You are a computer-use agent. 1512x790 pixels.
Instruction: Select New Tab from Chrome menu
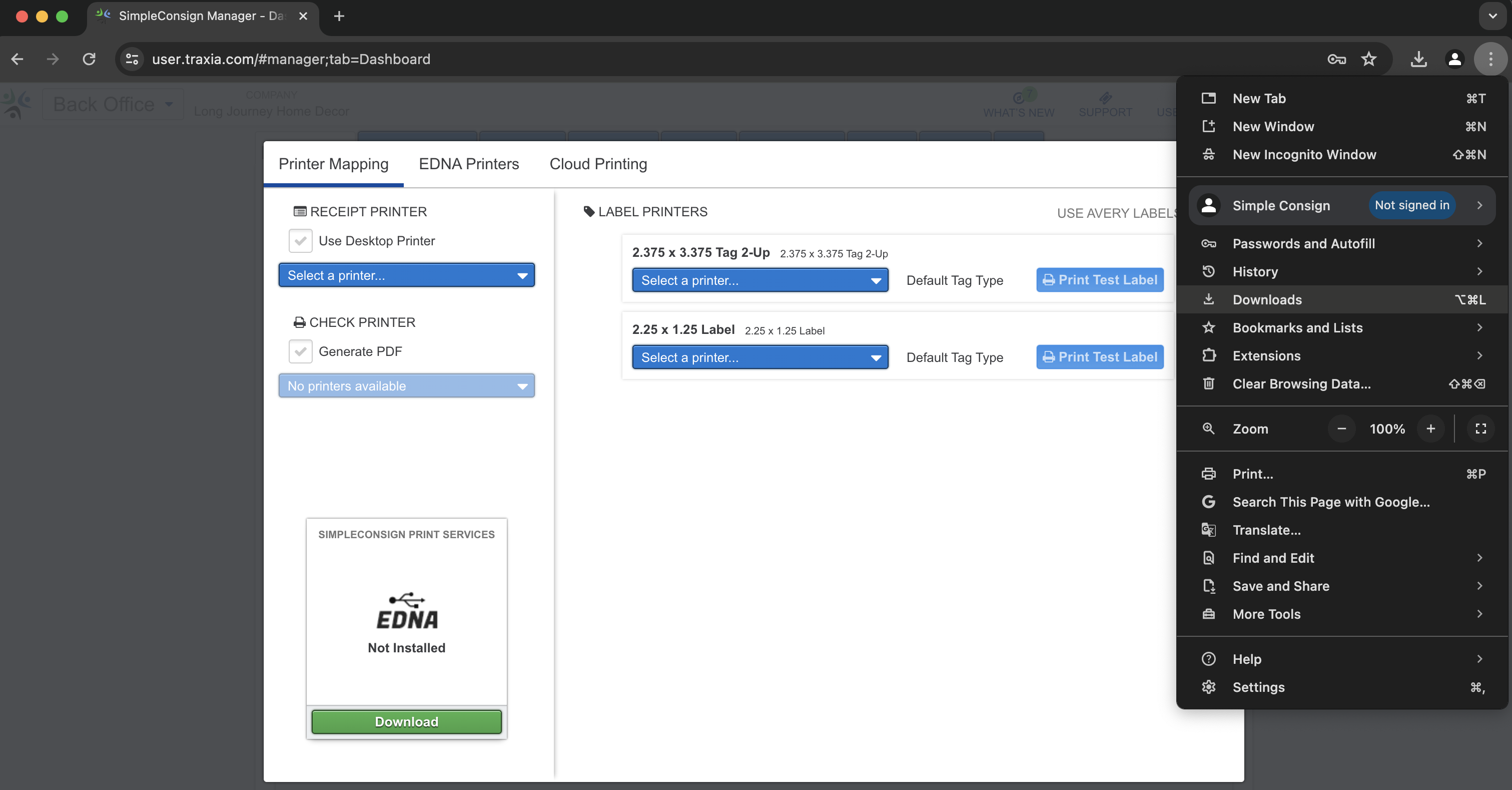click(x=1342, y=98)
